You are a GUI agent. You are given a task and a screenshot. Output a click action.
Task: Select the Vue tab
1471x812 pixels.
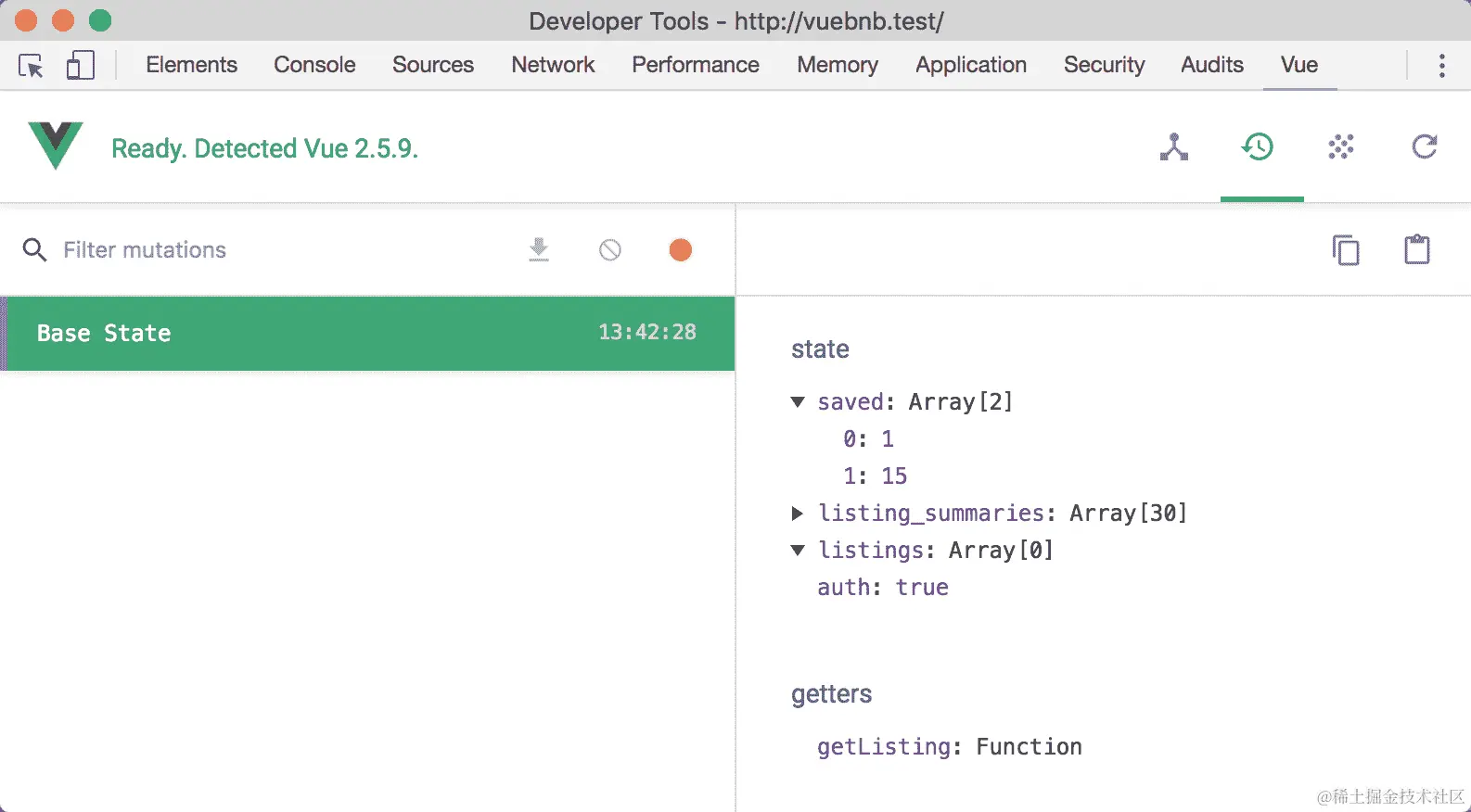pos(1299,65)
